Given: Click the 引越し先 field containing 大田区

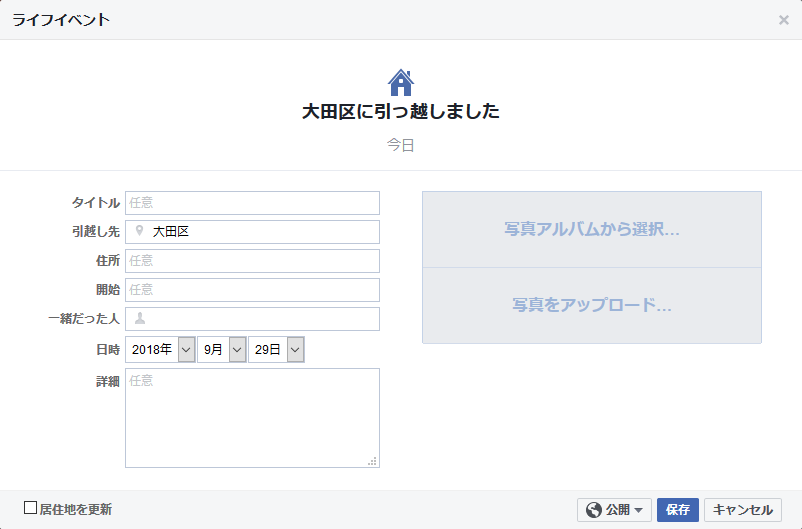Looking at the screenshot, I should click(x=252, y=232).
